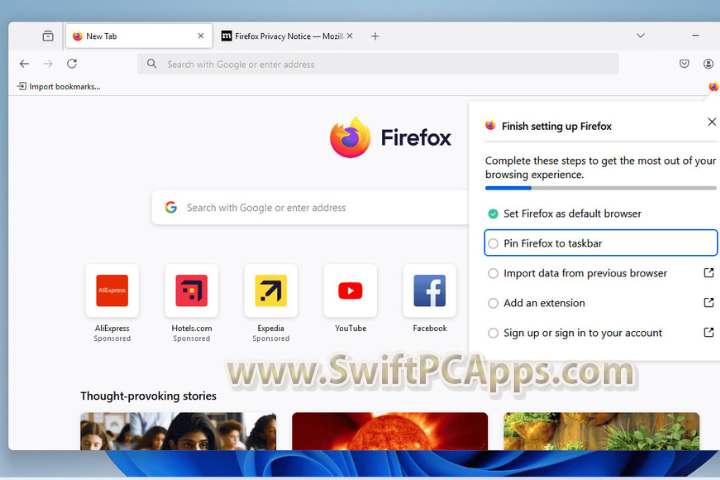720x480 pixels.
Task: Expand the list all tabs chevron
Action: (641, 36)
